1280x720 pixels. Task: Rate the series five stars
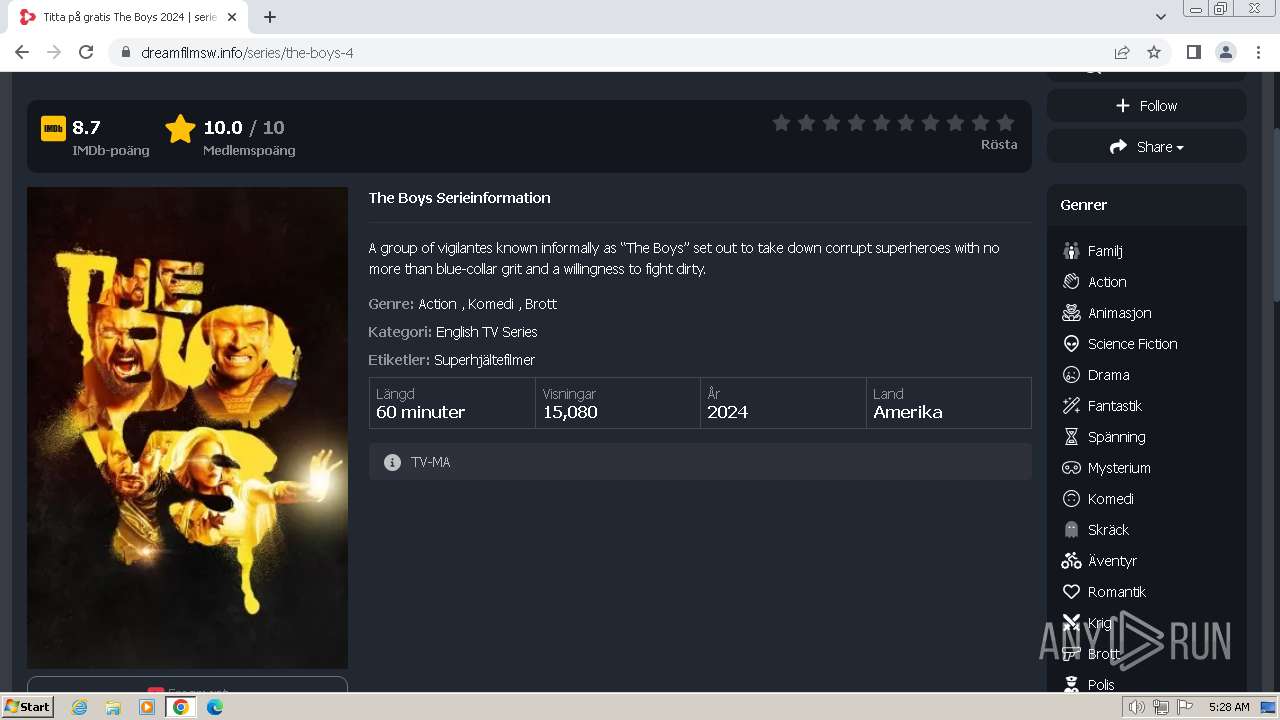[881, 122]
